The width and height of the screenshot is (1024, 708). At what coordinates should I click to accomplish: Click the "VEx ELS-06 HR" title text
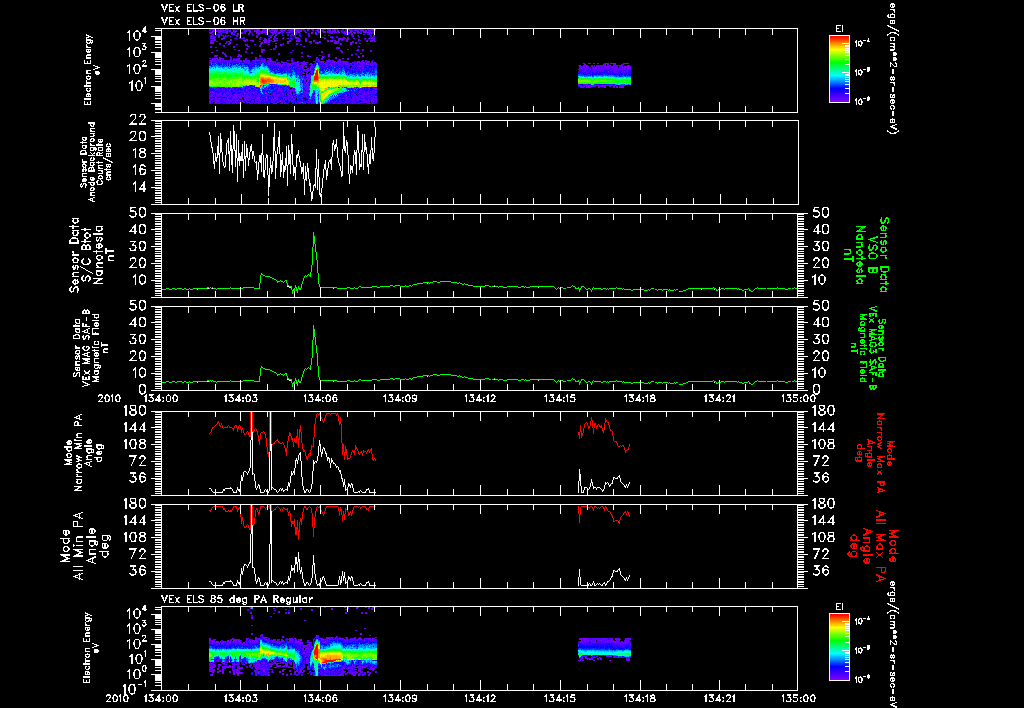click(x=203, y=21)
